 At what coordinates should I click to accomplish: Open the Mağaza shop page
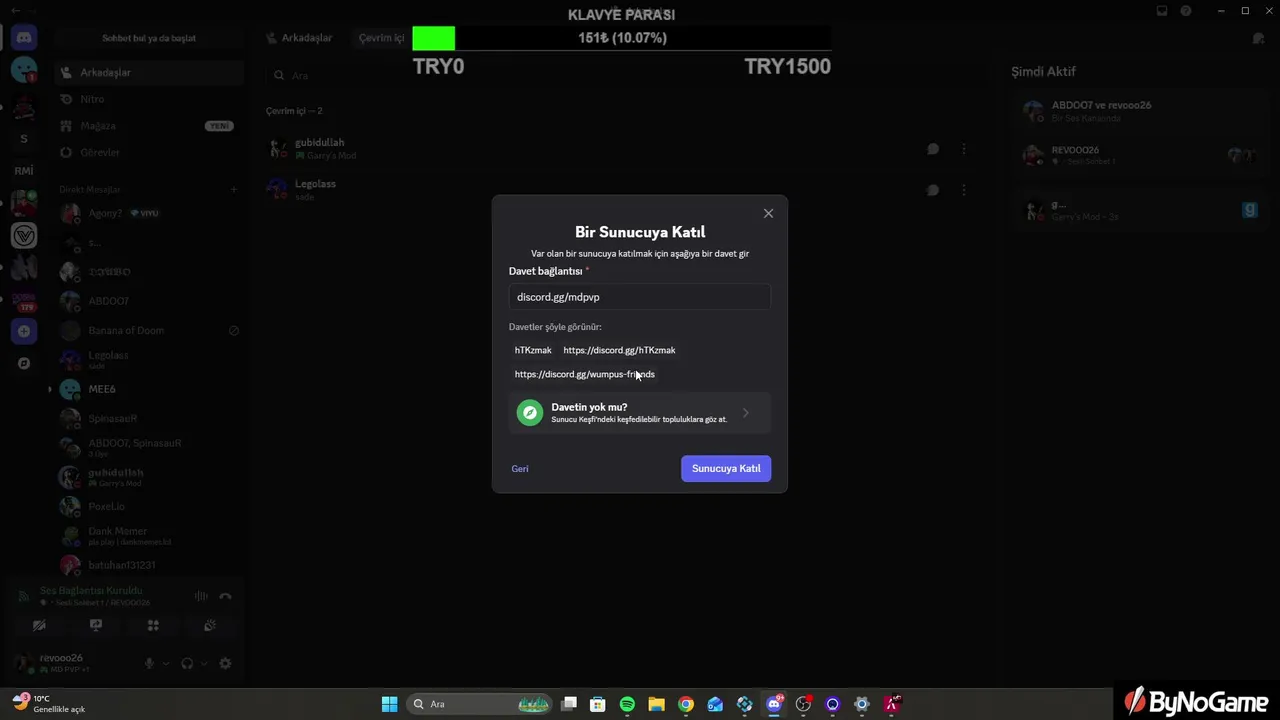point(149,126)
